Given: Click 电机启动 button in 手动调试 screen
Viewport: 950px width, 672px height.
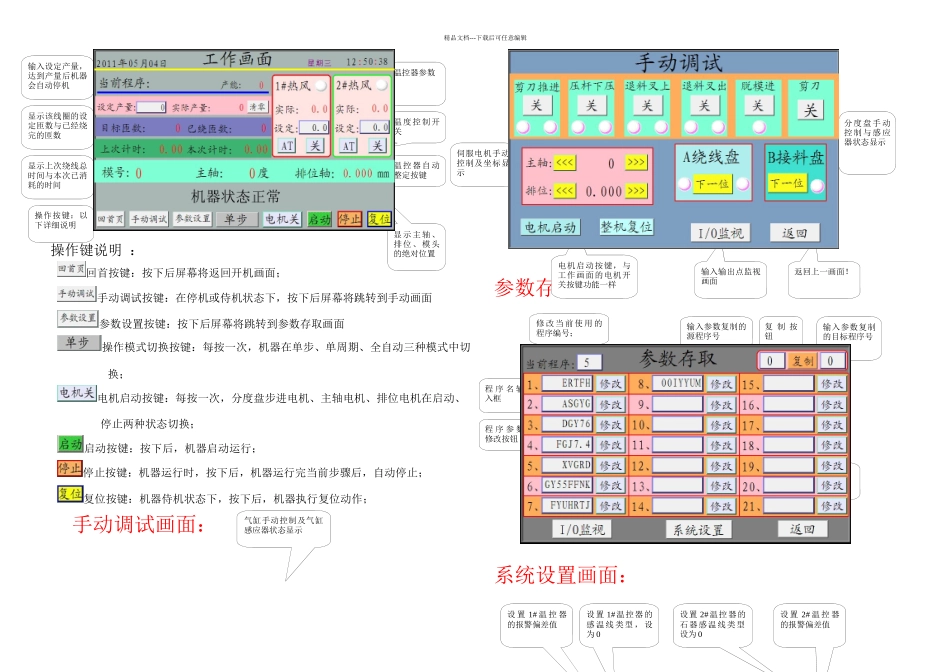Looking at the screenshot, I should [x=551, y=227].
